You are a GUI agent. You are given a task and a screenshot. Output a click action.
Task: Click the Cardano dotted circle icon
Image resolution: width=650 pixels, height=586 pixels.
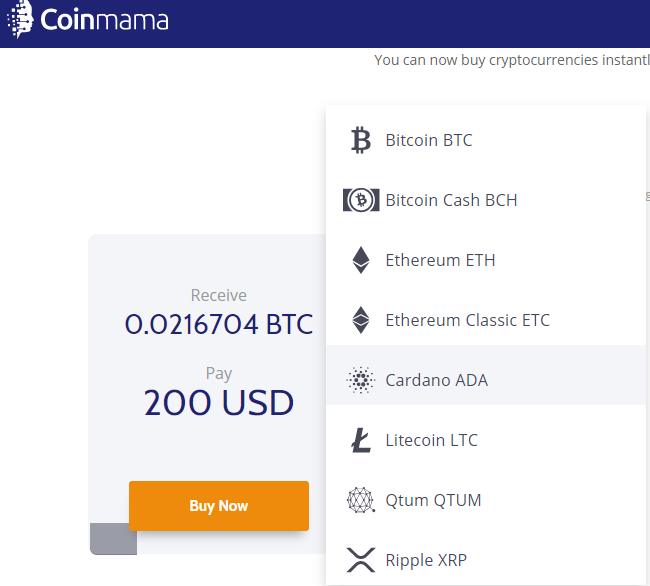[360, 380]
